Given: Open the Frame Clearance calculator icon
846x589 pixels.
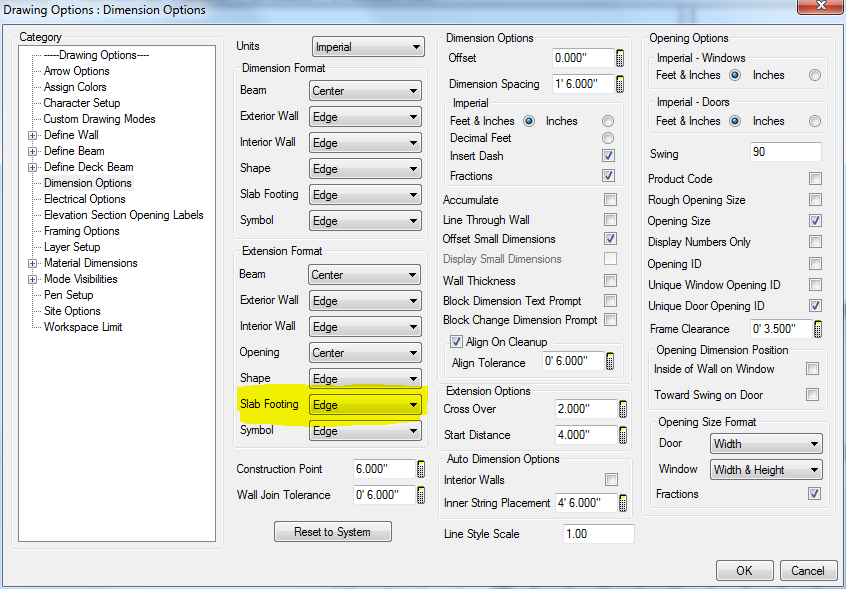Looking at the screenshot, I should click(818, 328).
